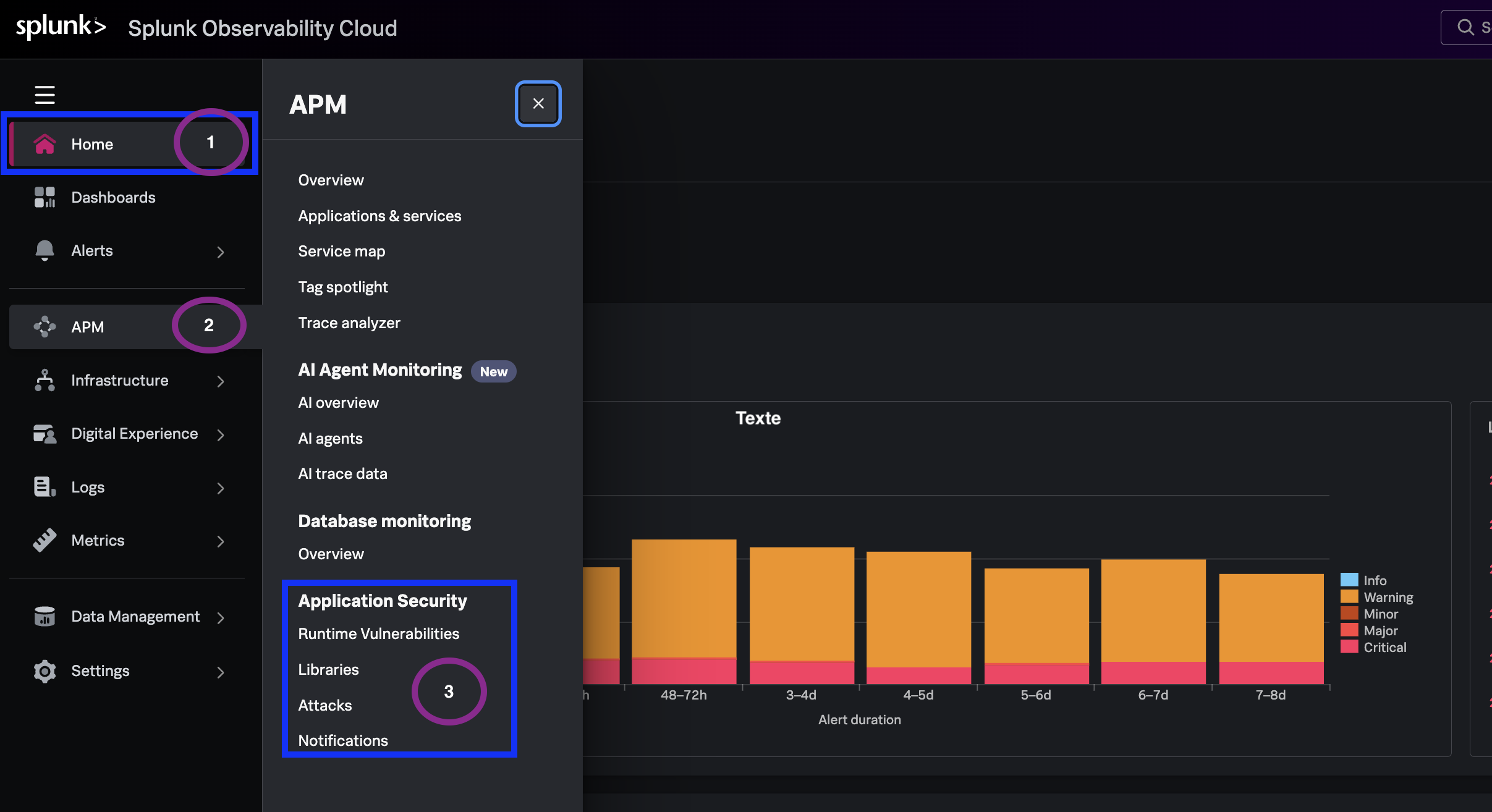
Task: Click the 7–8d critical bar segment
Action: (1271, 673)
